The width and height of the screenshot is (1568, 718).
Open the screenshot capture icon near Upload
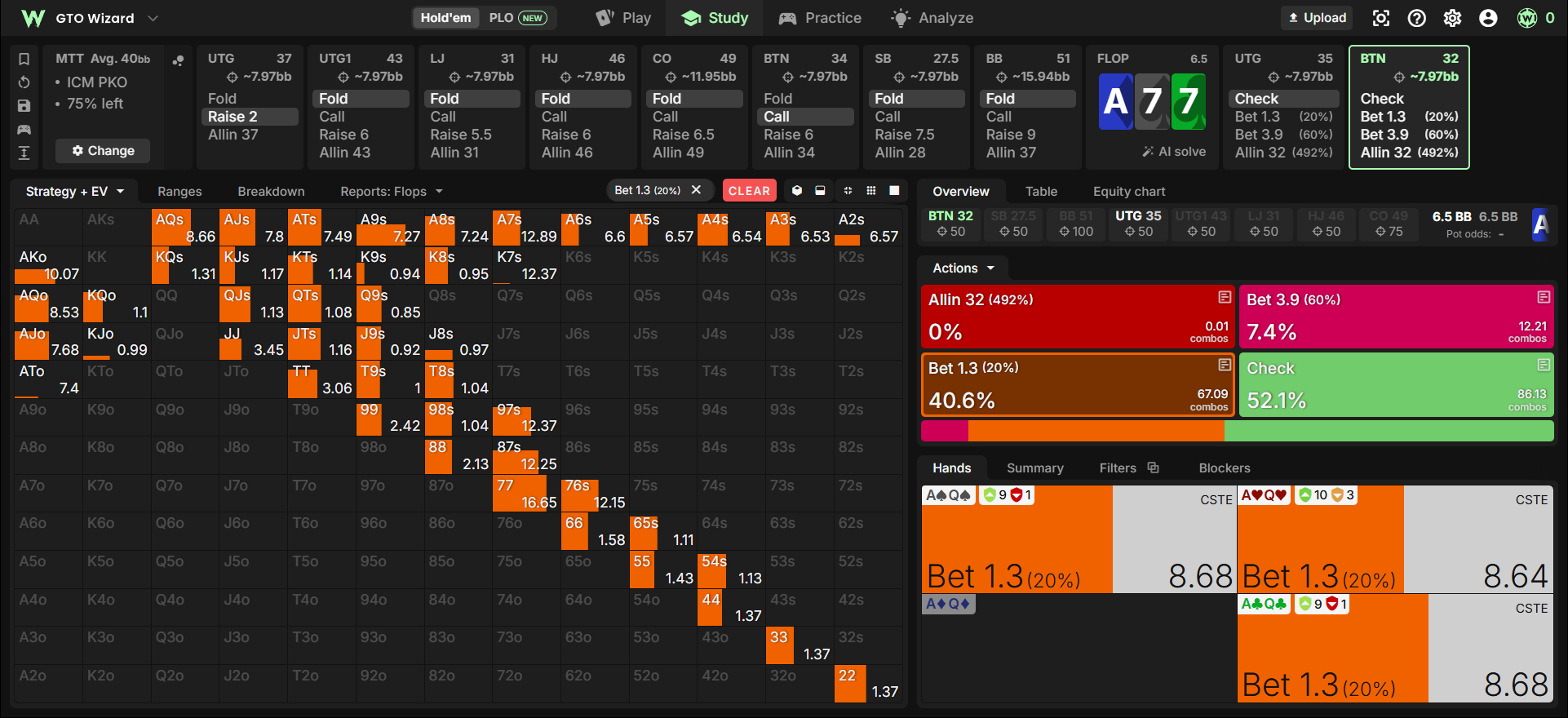pos(1380,18)
